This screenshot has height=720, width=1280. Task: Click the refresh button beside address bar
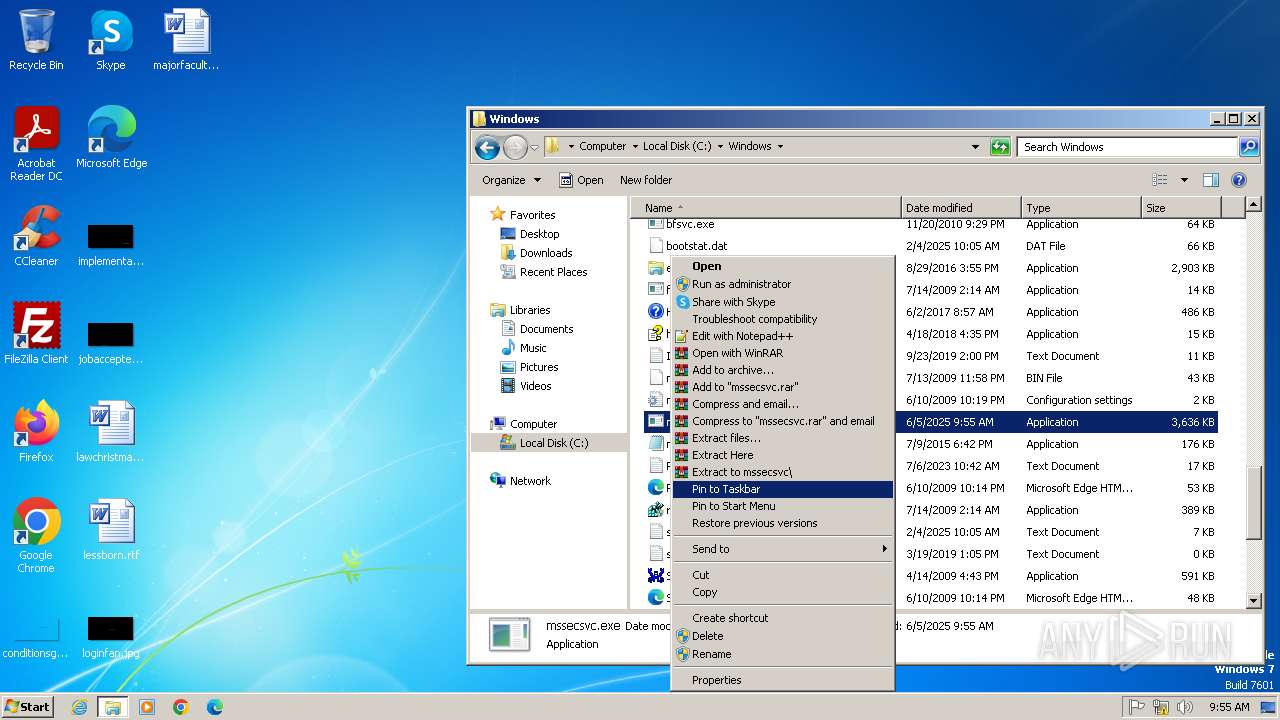point(1000,147)
